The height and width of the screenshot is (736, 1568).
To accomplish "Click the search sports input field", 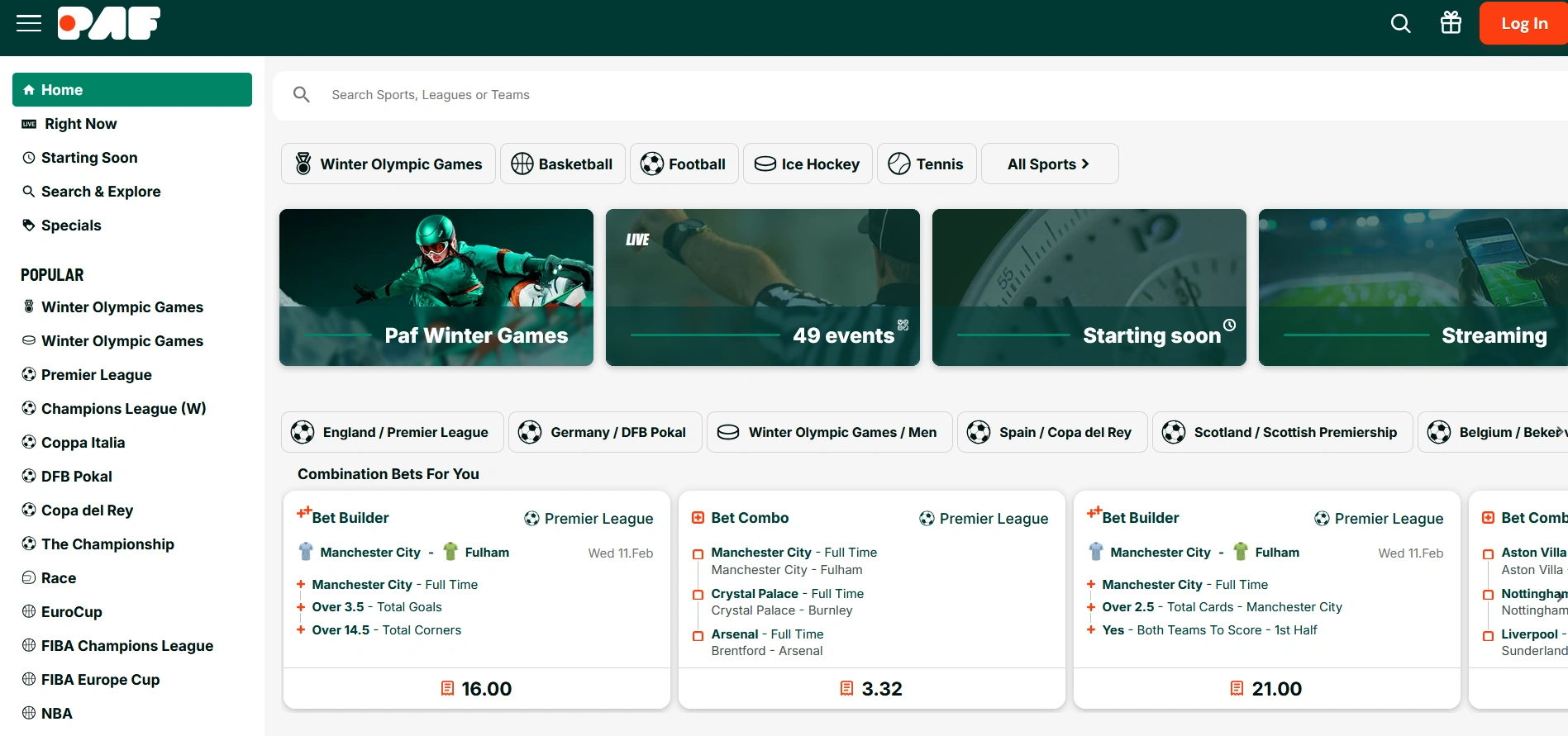I will pos(920,95).
